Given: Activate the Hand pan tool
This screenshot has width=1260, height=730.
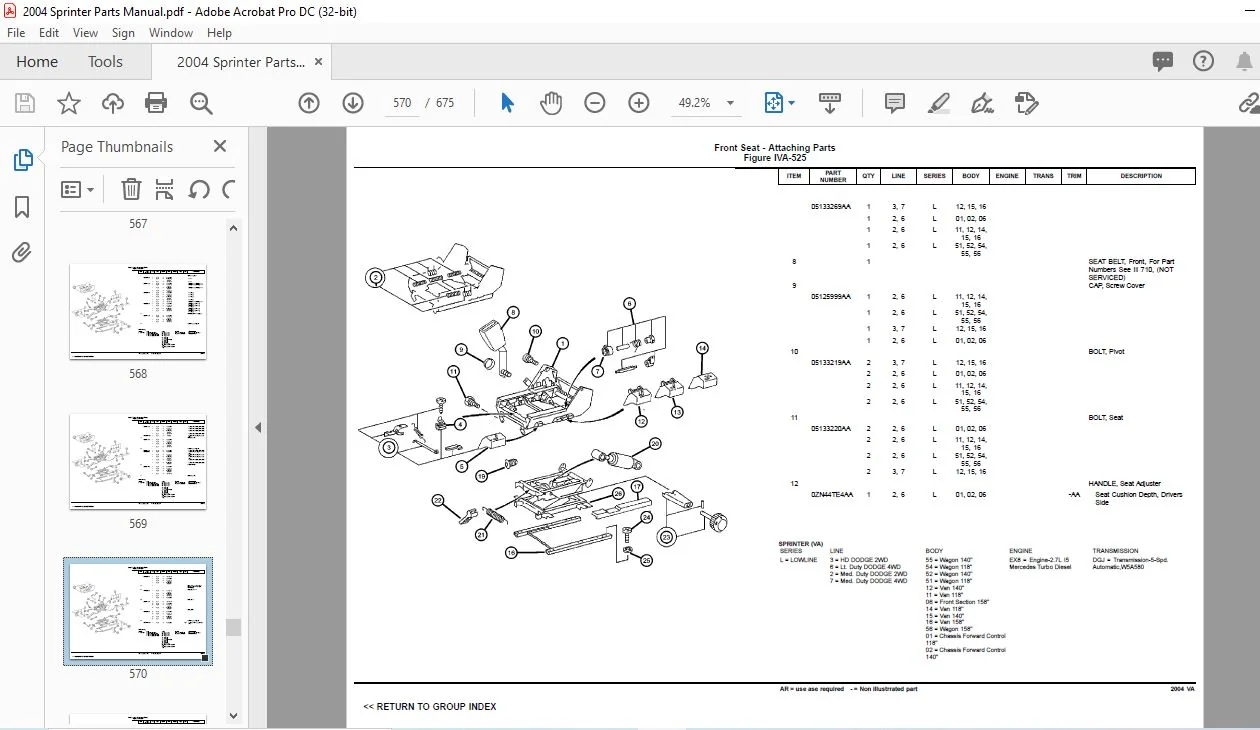Looking at the screenshot, I should point(551,103).
